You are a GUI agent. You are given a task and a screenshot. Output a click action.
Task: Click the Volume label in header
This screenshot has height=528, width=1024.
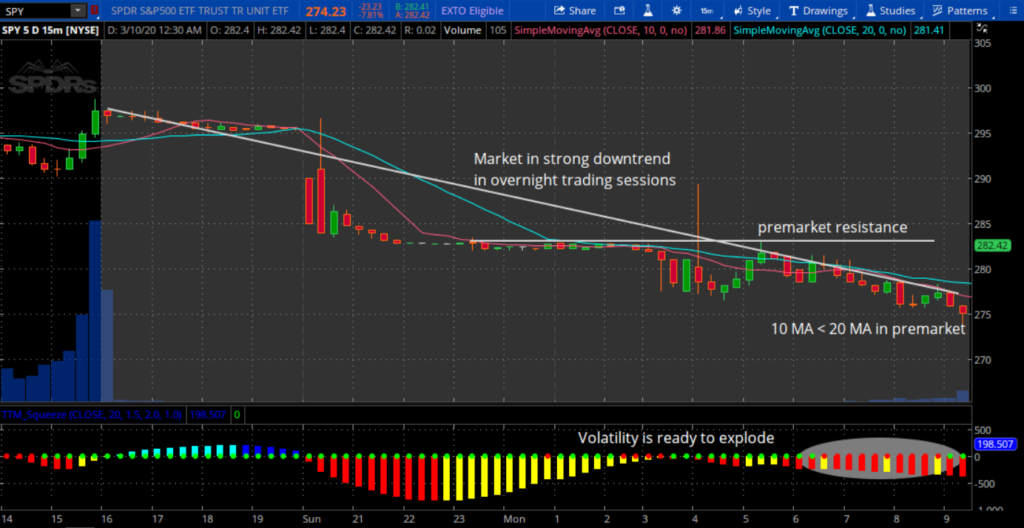click(463, 30)
